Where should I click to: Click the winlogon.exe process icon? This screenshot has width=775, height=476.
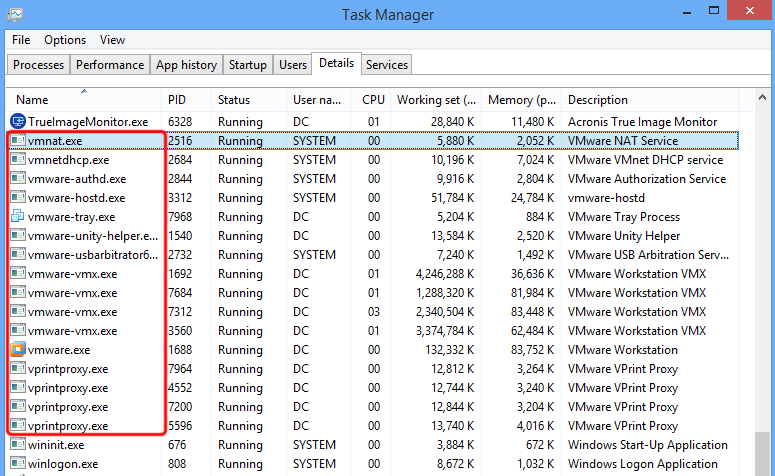(x=18, y=464)
